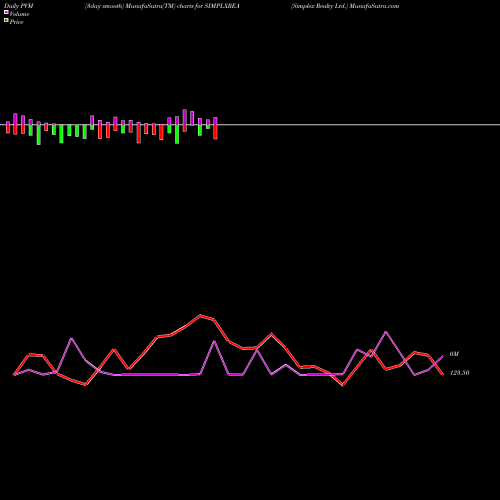The width and height of the screenshot is (500, 500).
Task: Click the '123.50' price value label
Action: pyautogui.click(x=460, y=373)
